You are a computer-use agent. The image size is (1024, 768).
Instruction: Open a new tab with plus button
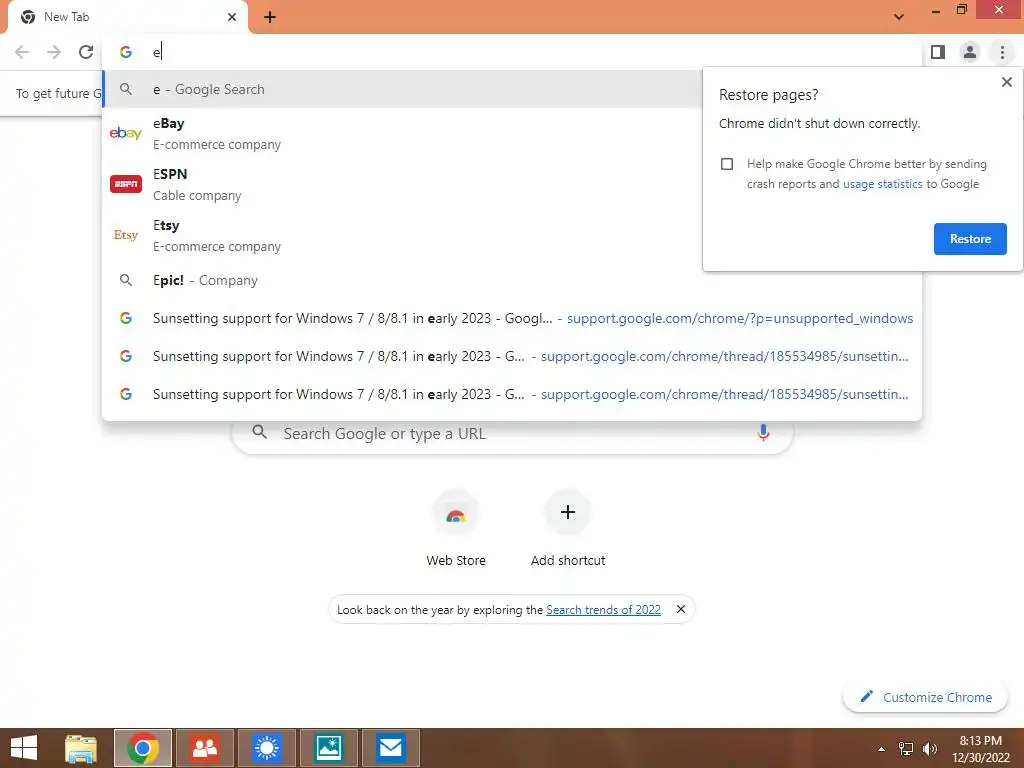click(270, 17)
